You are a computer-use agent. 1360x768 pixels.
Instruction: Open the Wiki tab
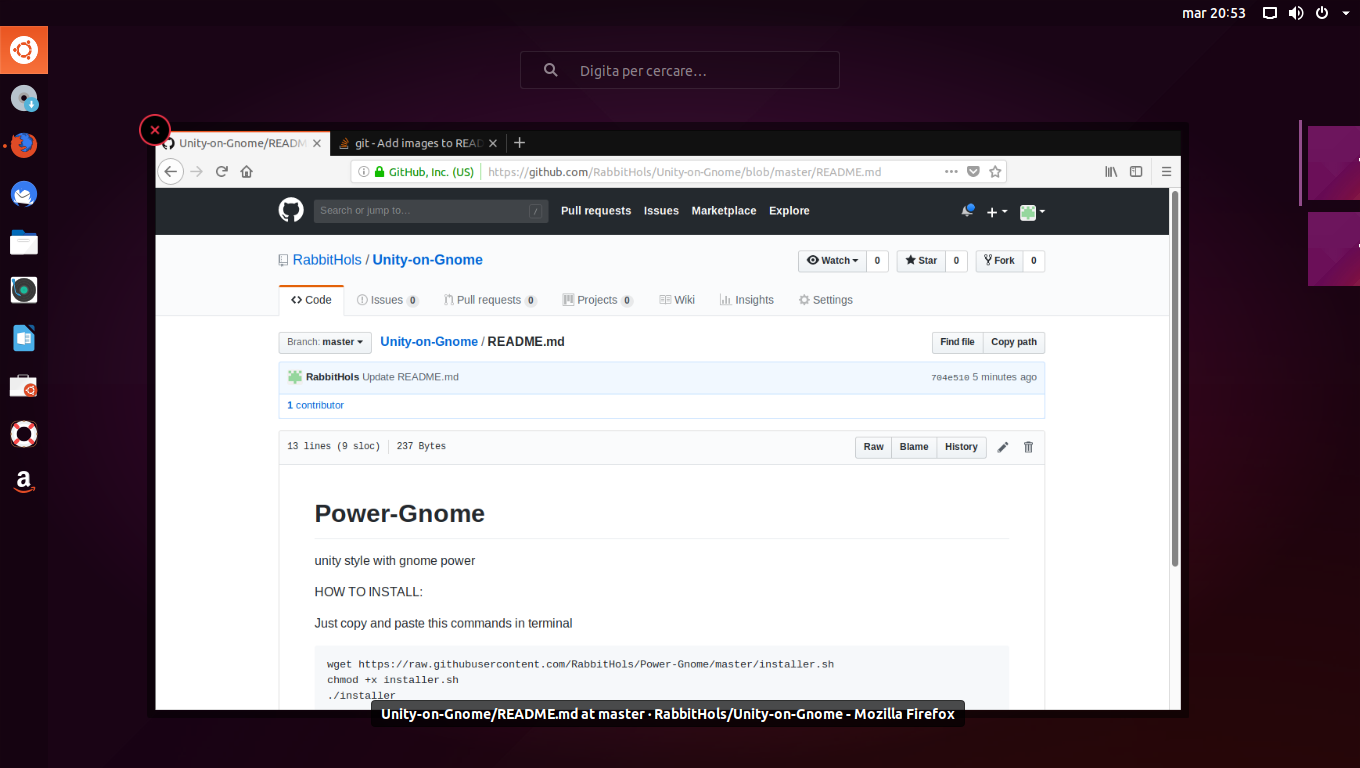[x=677, y=300]
